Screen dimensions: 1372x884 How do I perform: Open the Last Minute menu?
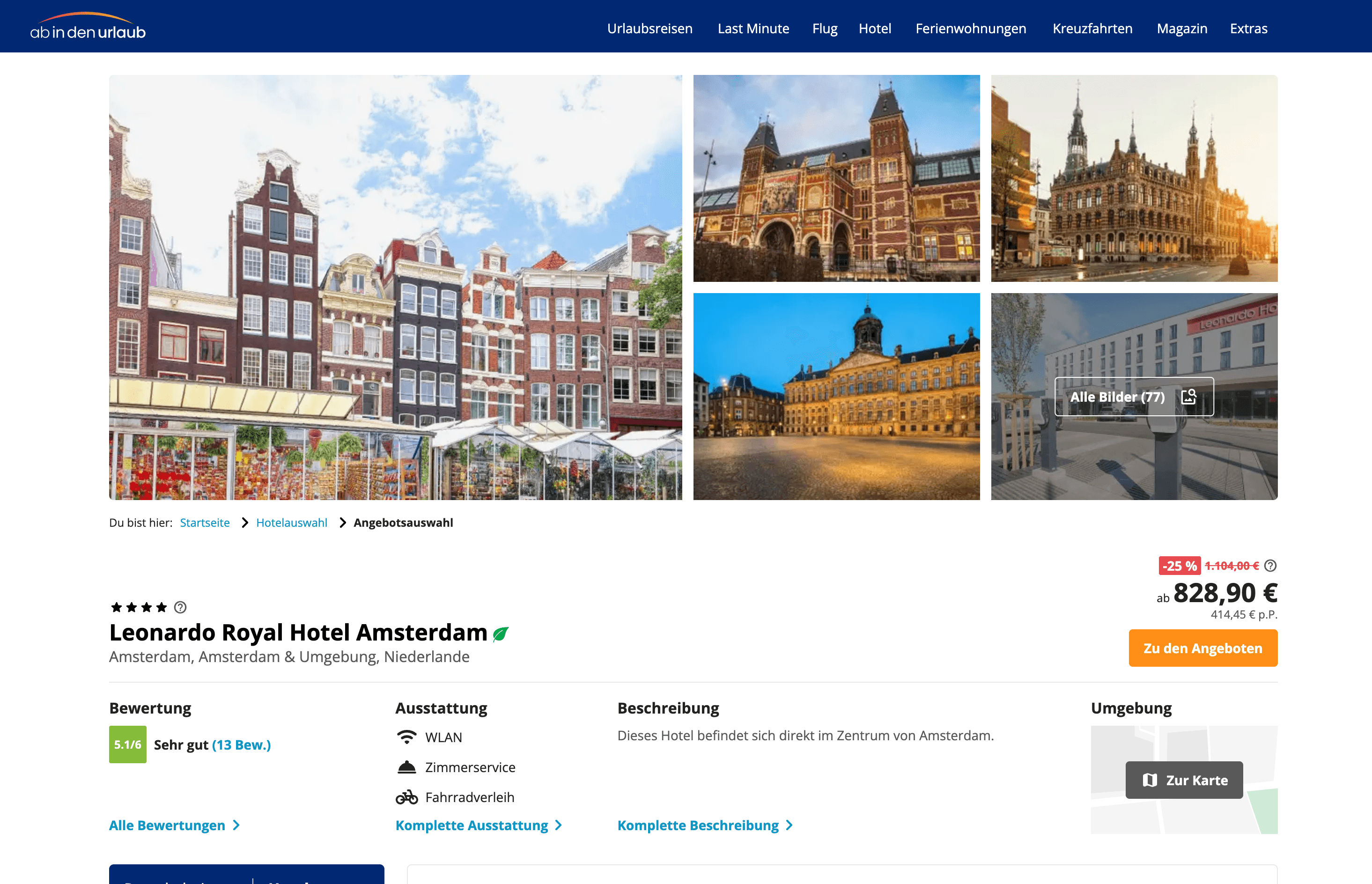click(752, 29)
